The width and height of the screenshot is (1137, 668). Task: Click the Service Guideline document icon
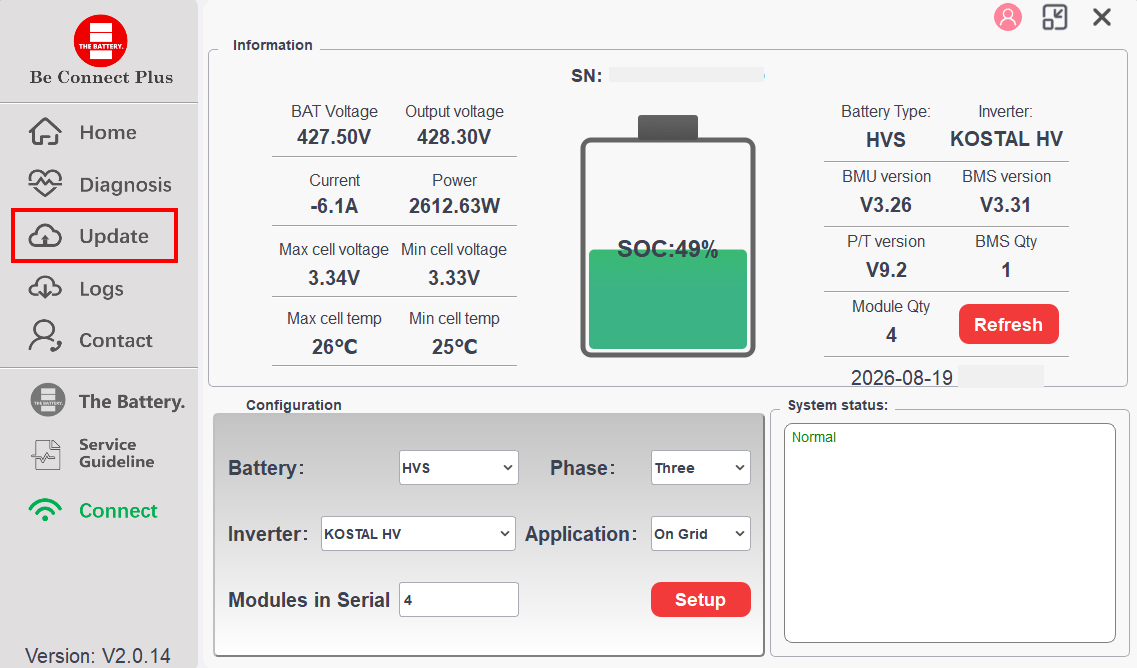point(46,454)
